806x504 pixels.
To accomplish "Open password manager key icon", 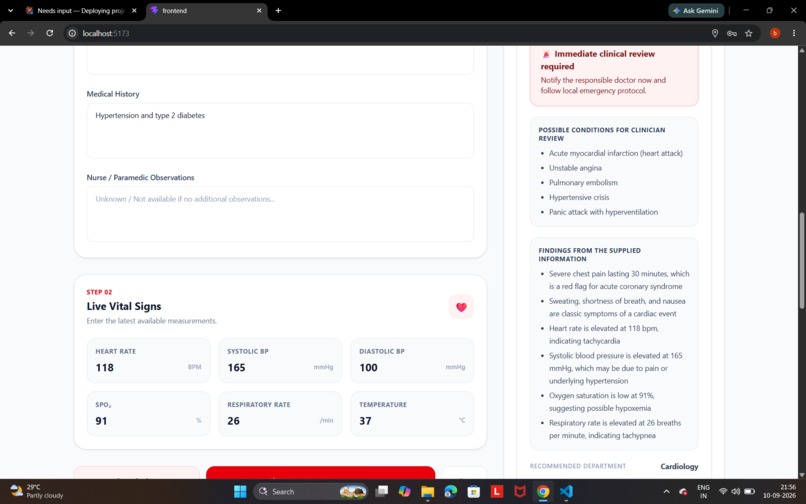I will tap(731, 33).
